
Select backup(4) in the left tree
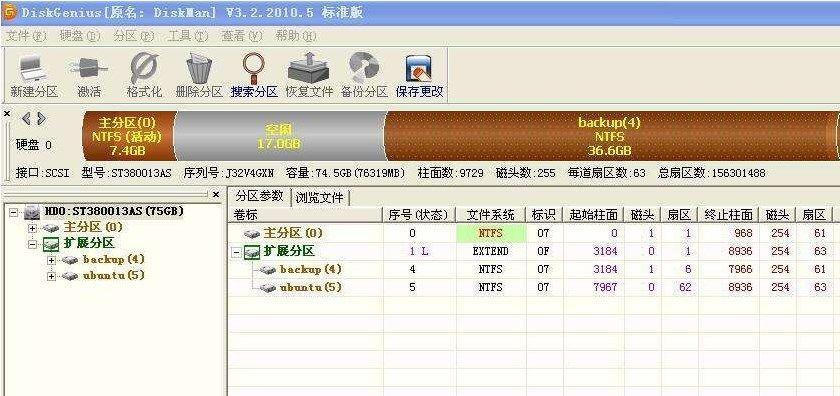coord(114,260)
